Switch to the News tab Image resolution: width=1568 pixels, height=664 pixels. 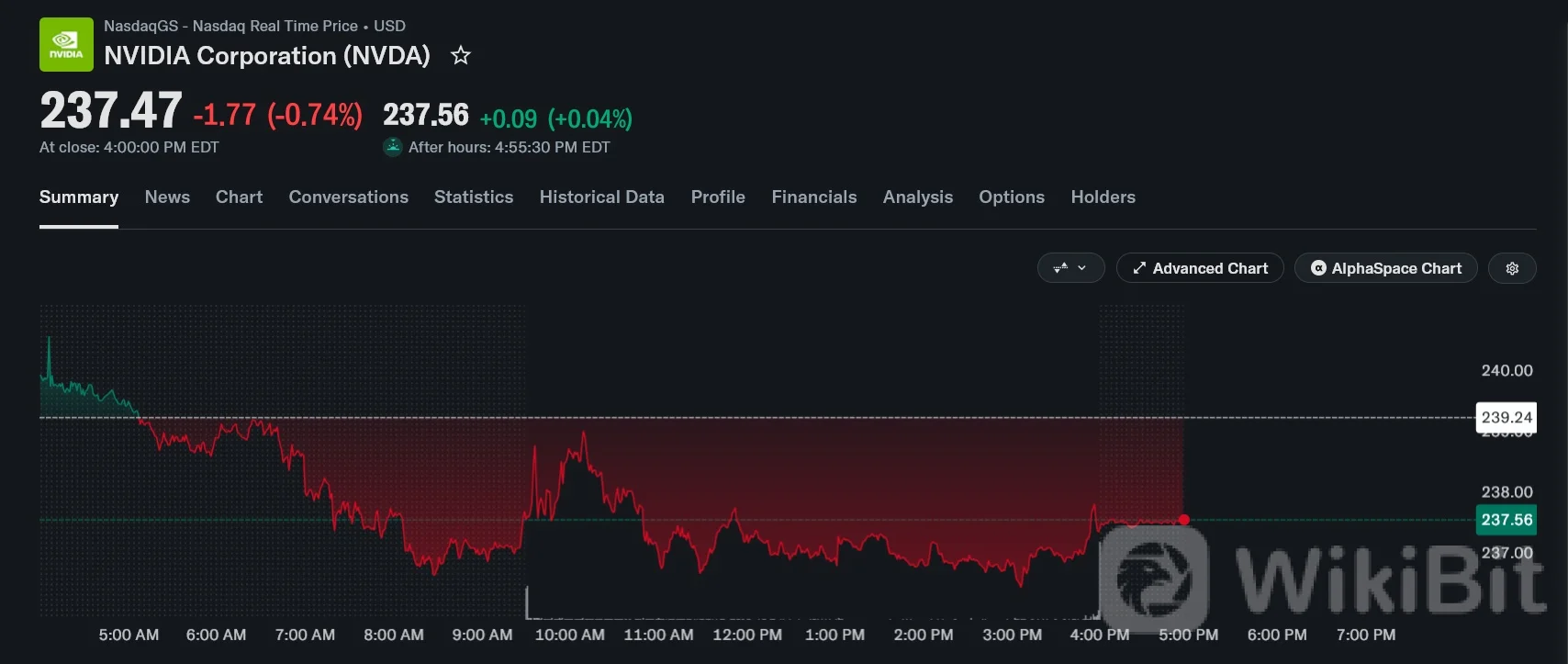(167, 197)
